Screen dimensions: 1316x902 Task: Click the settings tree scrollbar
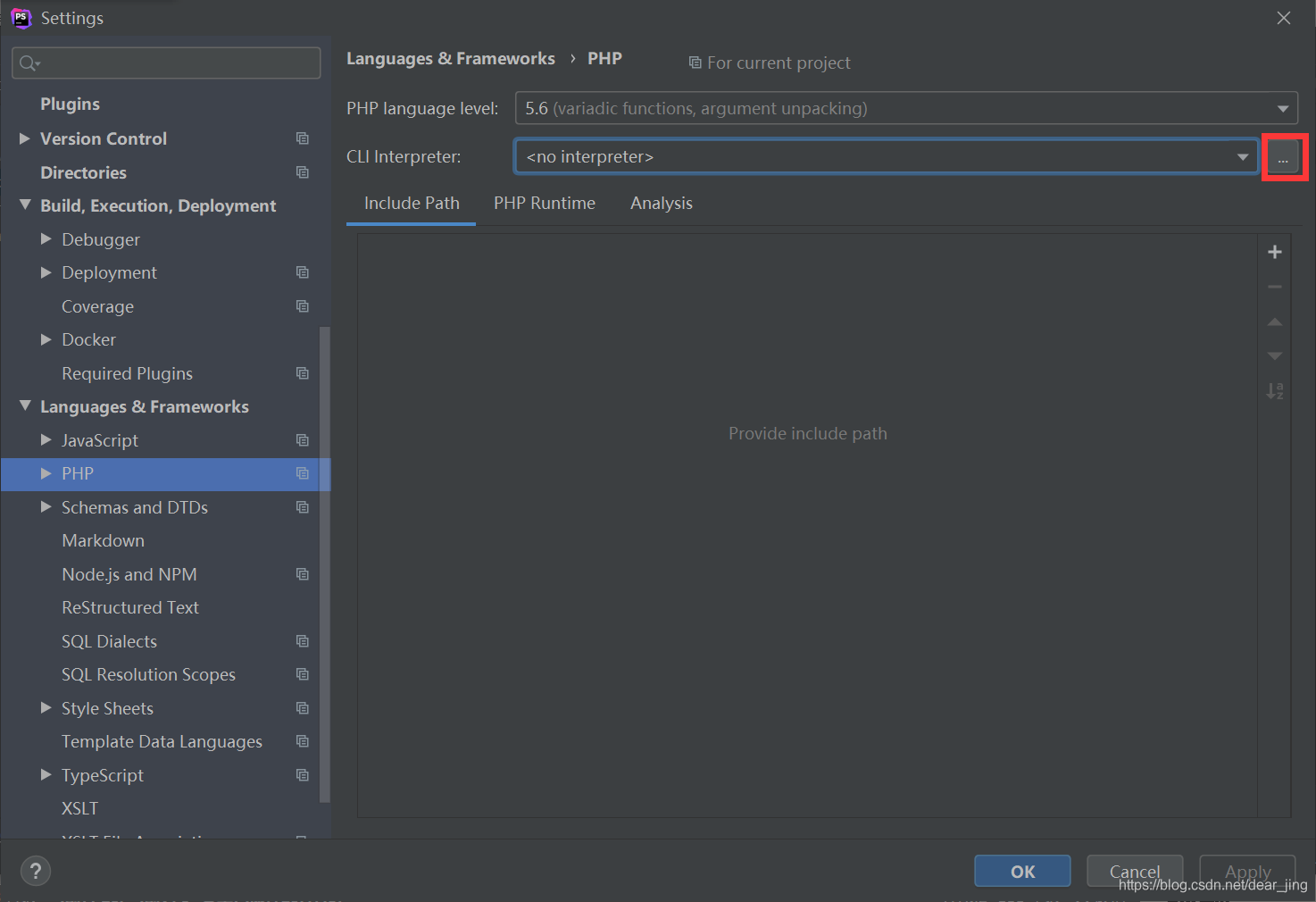click(x=325, y=564)
